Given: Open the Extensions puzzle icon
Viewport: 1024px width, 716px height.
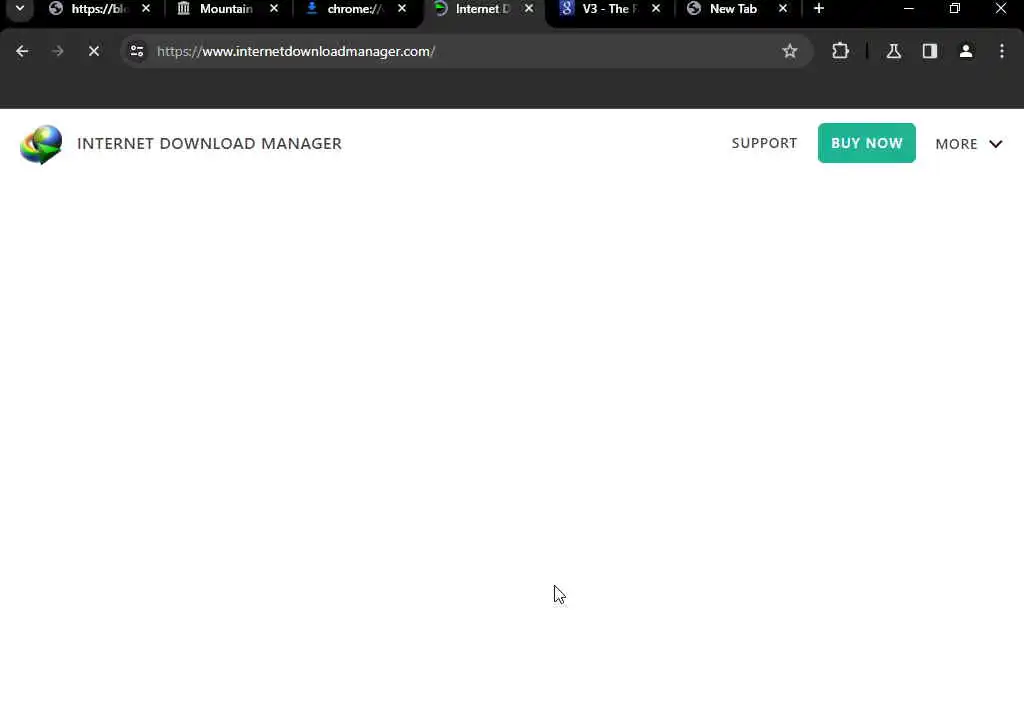Looking at the screenshot, I should coord(840,51).
